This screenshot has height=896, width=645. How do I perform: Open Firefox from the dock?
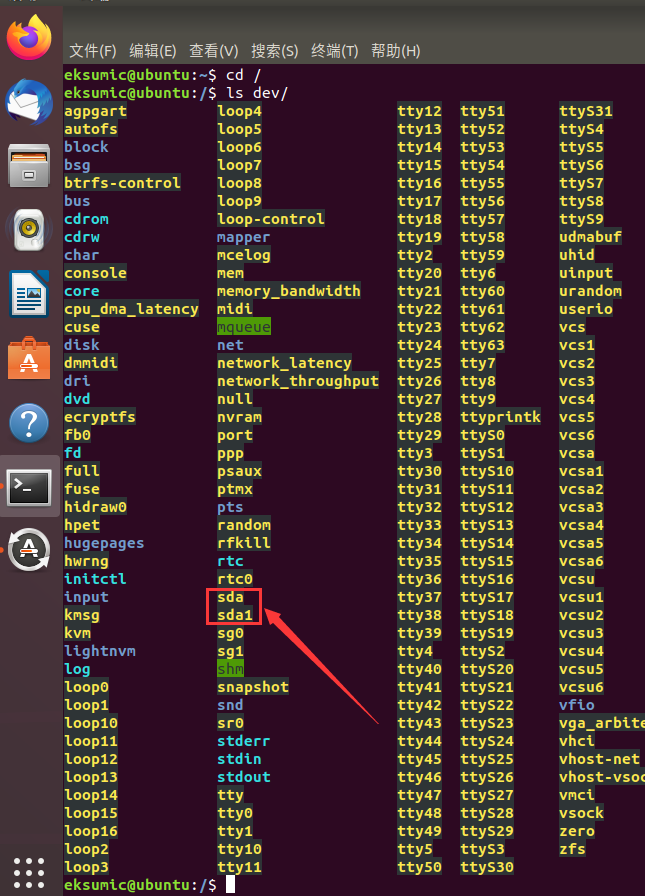click(30, 38)
